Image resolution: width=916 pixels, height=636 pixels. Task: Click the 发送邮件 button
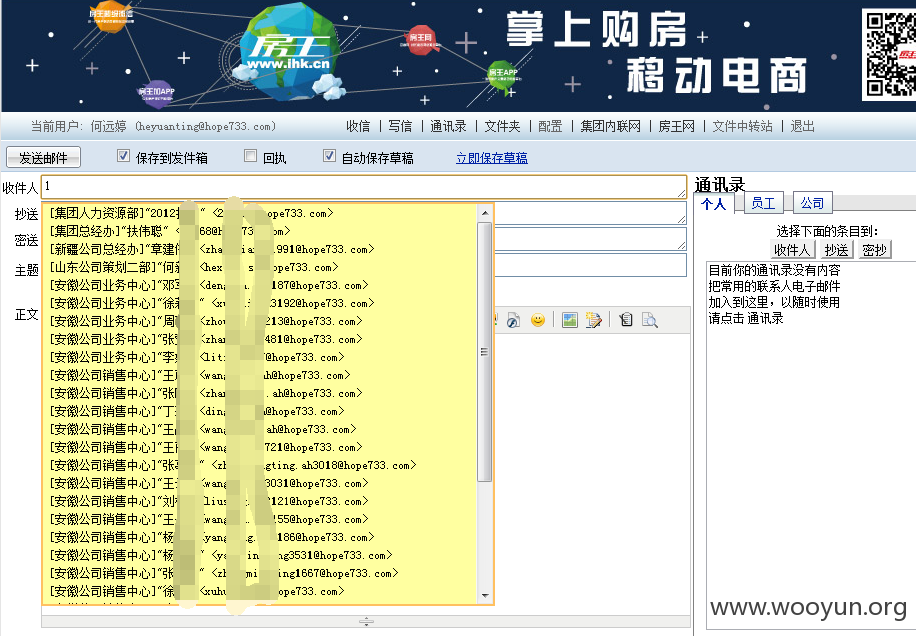(x=43, y=158)
